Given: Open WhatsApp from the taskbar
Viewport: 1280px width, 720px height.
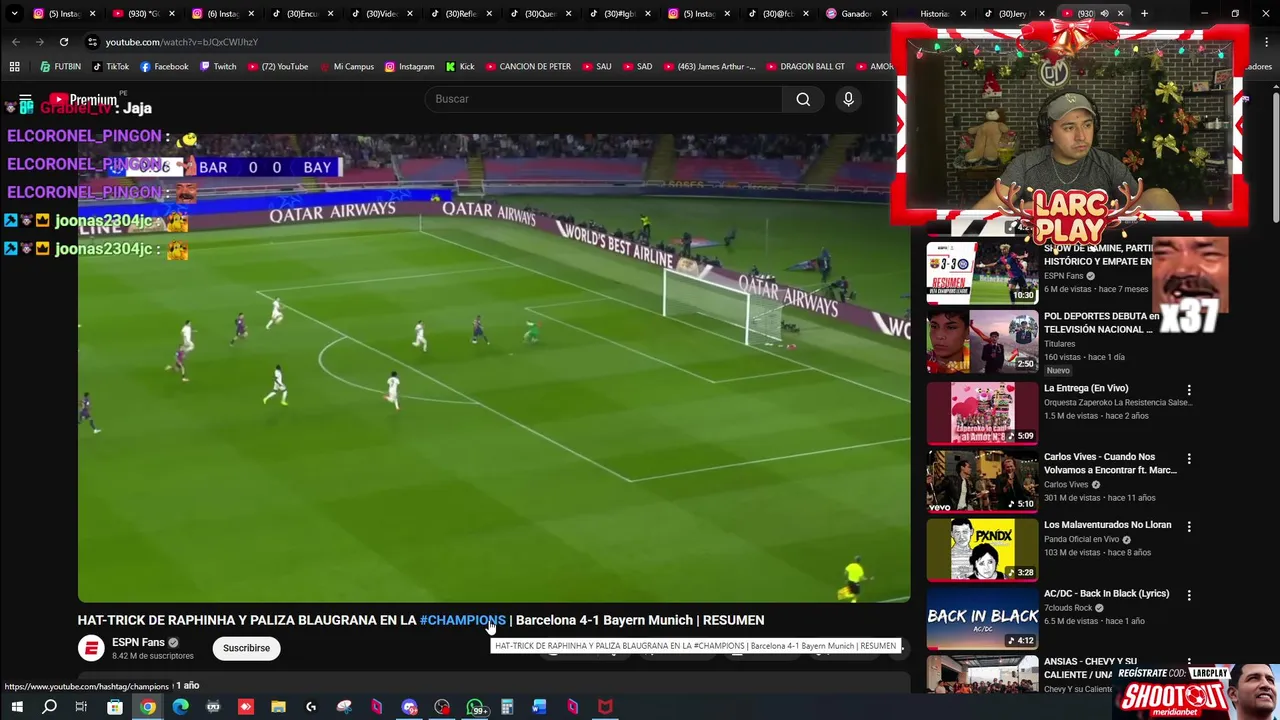Looking at the screenshot, I should pyautogui.click(x=476, y=707).
